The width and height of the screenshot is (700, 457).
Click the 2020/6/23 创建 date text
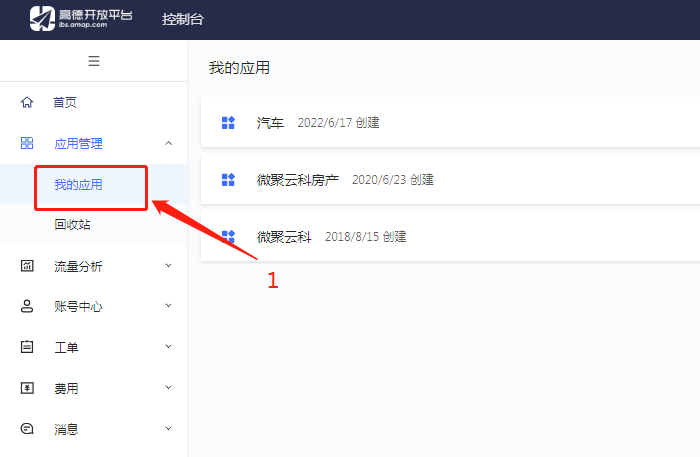(x=393, y=180)
